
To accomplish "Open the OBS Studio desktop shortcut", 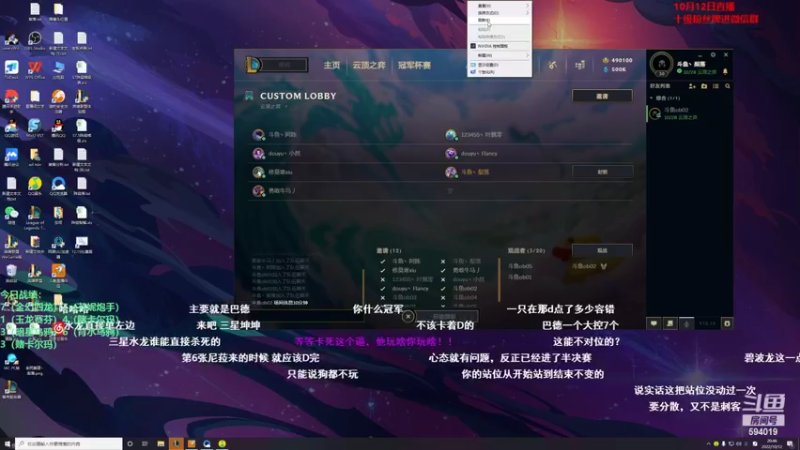I will [35, 41].
